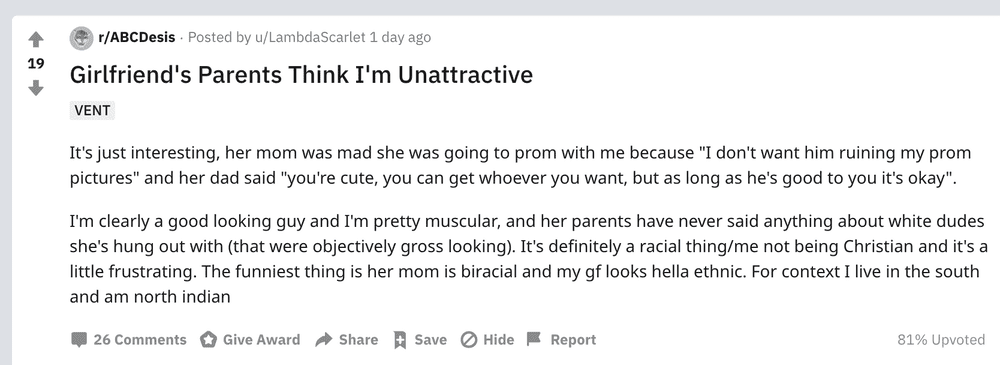Click the Give Award badge icon
The height and width of the screenshot is (365, 1000).
[208, 339]
